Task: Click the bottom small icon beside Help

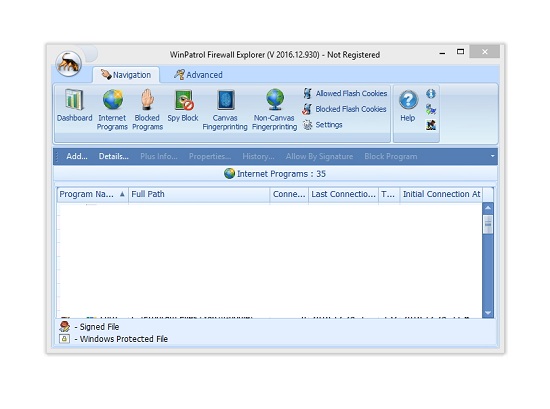Action: [x=431, y=125]
